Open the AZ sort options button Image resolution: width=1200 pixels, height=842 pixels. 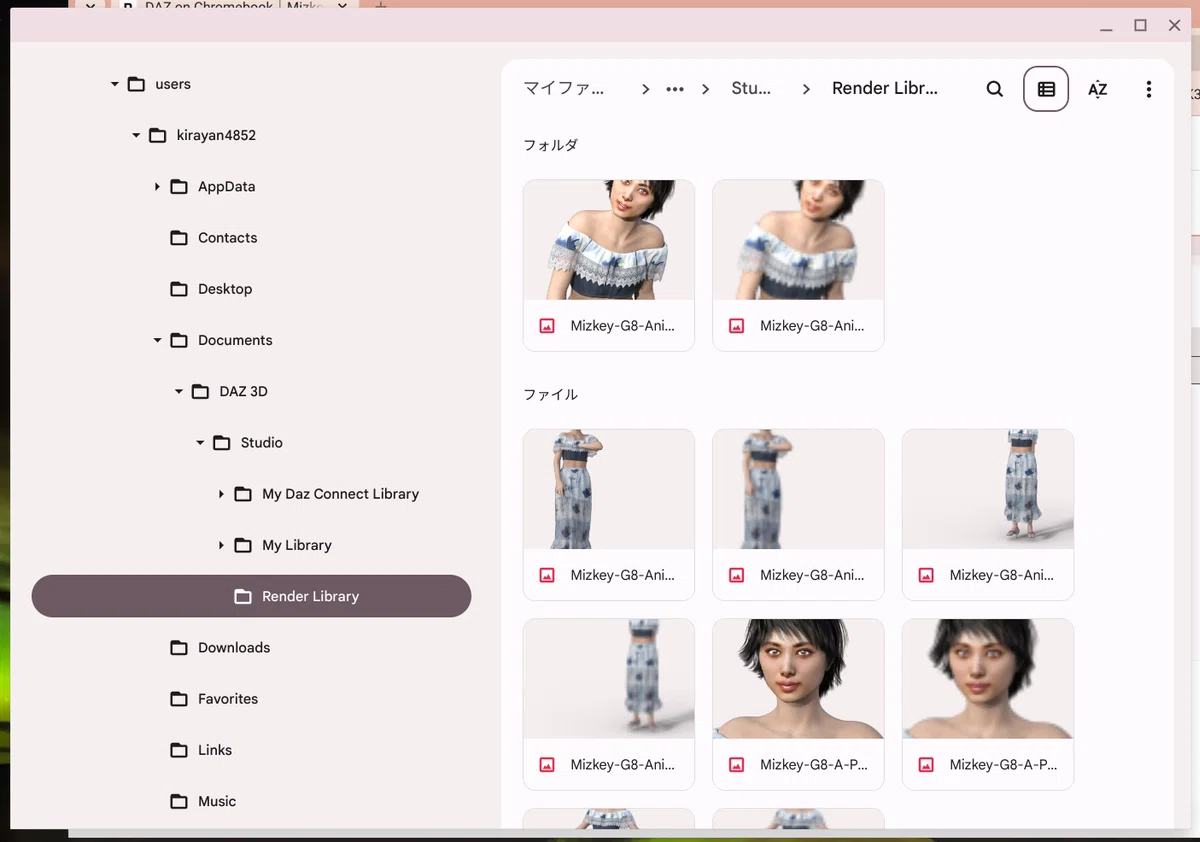1097,89
